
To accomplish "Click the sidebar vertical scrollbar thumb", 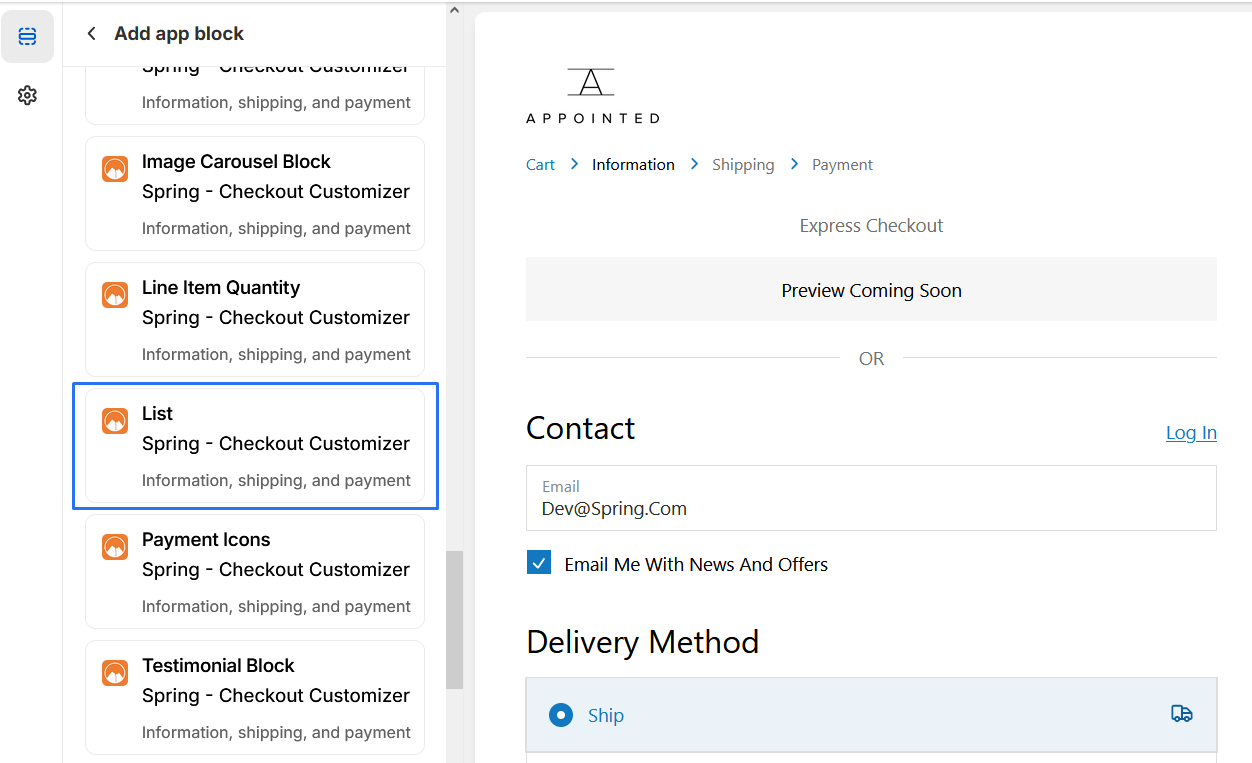I will [454, 618].
